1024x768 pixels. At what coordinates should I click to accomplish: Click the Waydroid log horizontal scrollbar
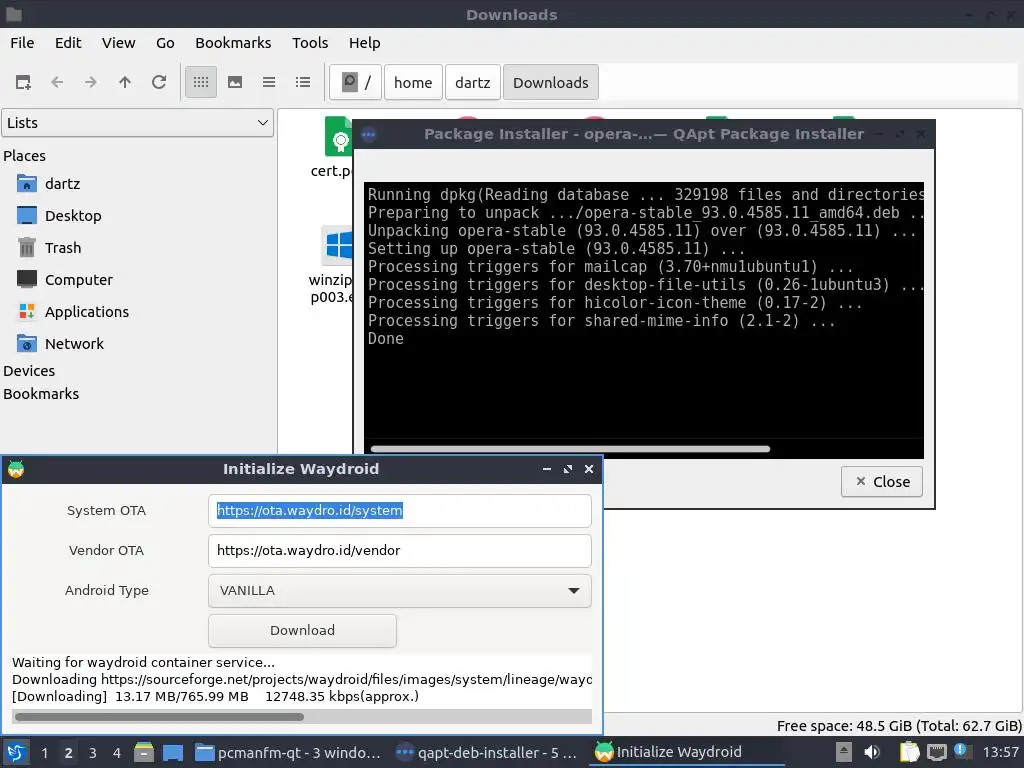(x=159, y=717)
